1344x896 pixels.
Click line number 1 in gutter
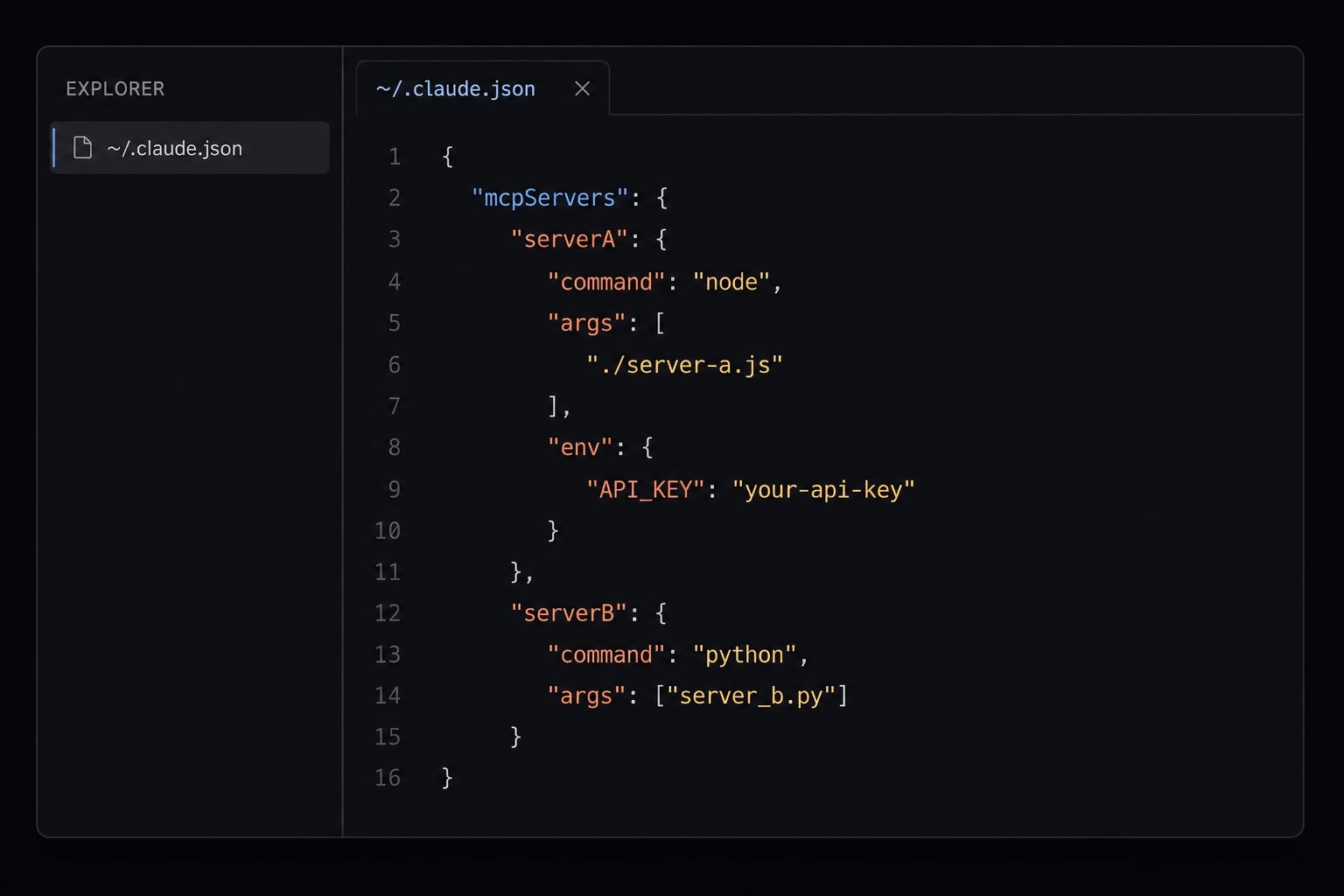coord(395,157)
